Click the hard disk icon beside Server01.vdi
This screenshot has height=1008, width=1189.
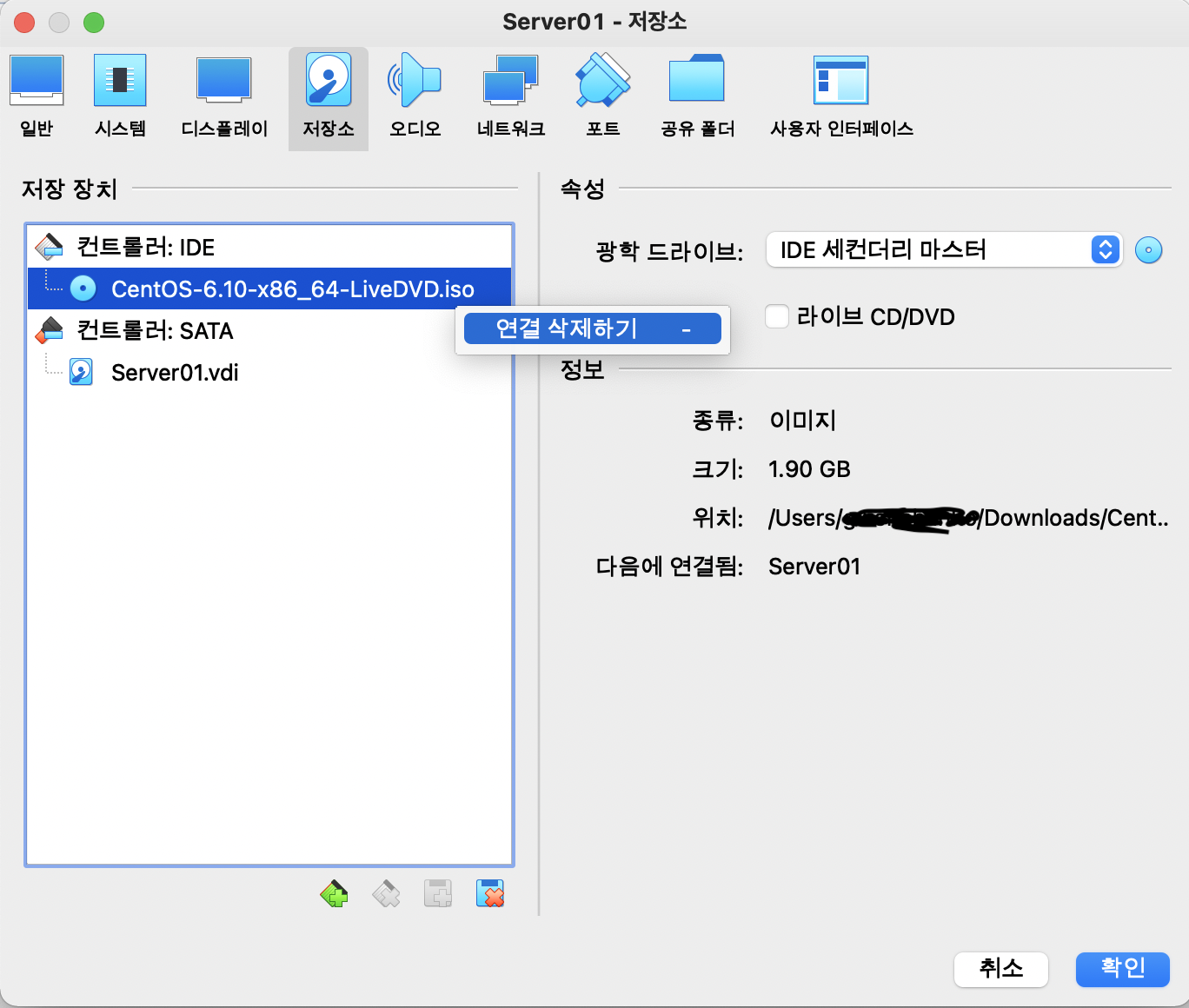(82, 373)
